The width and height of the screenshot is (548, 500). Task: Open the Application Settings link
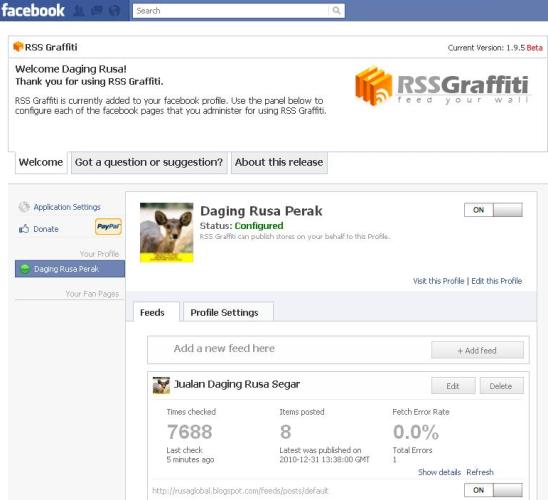(x=67, y=207)
